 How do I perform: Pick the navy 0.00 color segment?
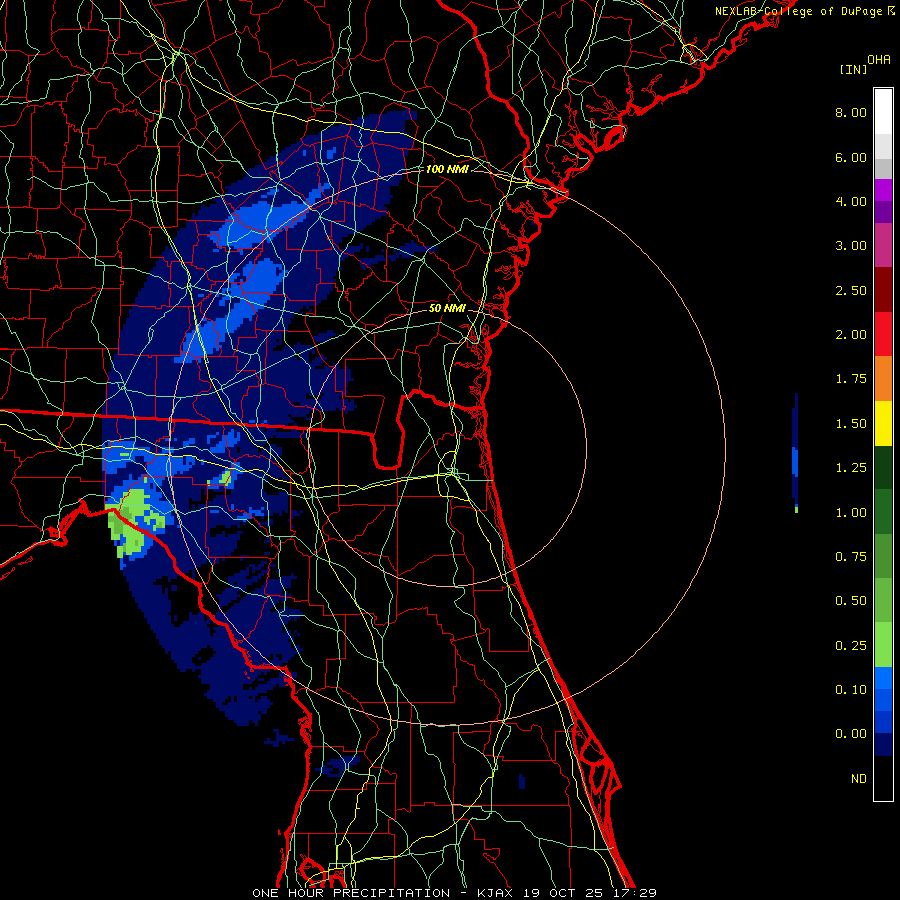(883, 745)
